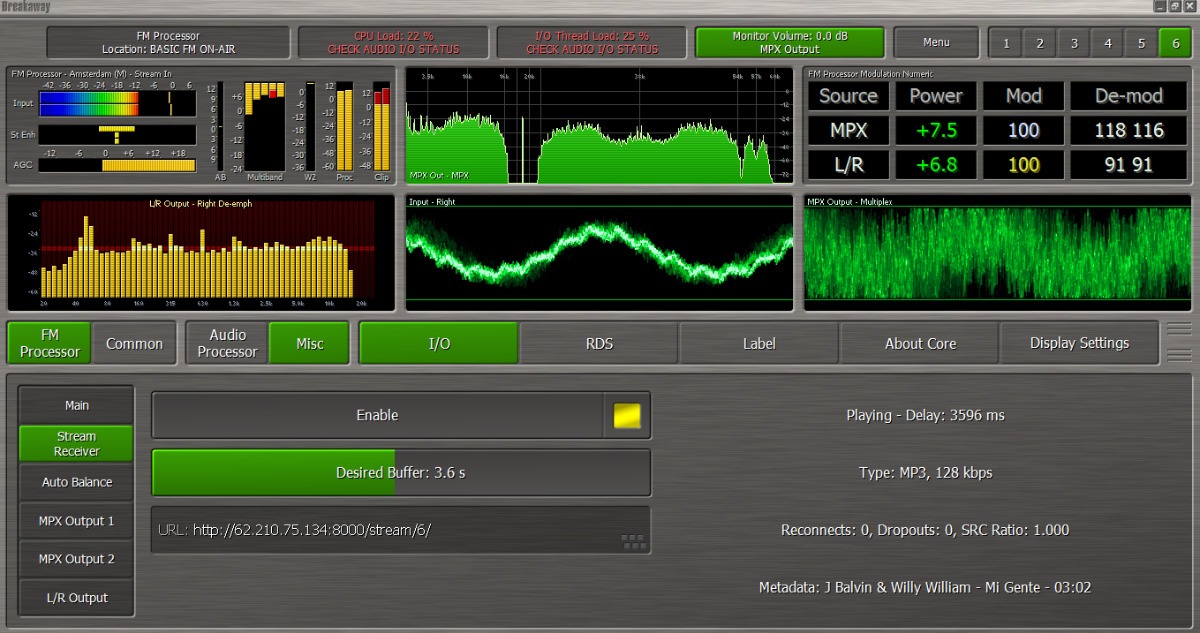
Task: Show the Auto Balance settings
Action: (x=76, y=482)
